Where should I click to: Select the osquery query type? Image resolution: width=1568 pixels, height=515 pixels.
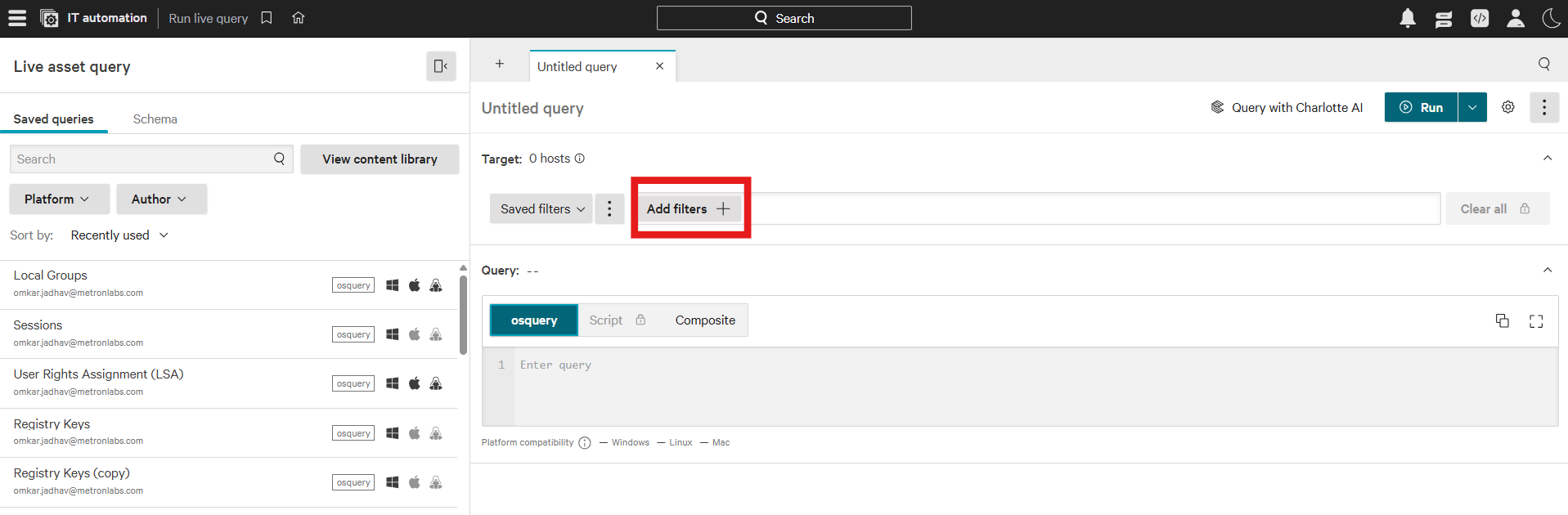[x=534, y=320]
